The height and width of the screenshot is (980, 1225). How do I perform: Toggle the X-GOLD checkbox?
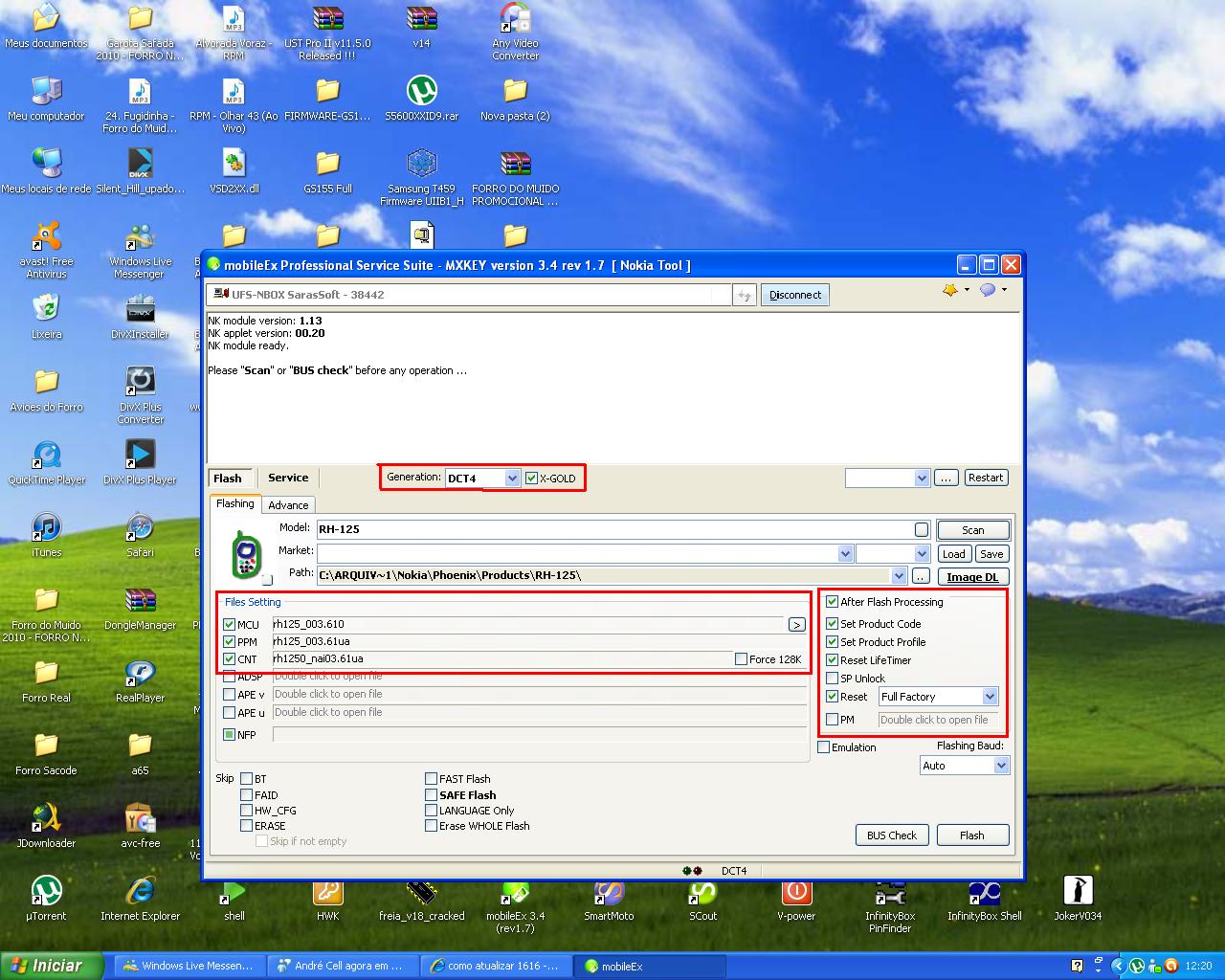point(532,478)
